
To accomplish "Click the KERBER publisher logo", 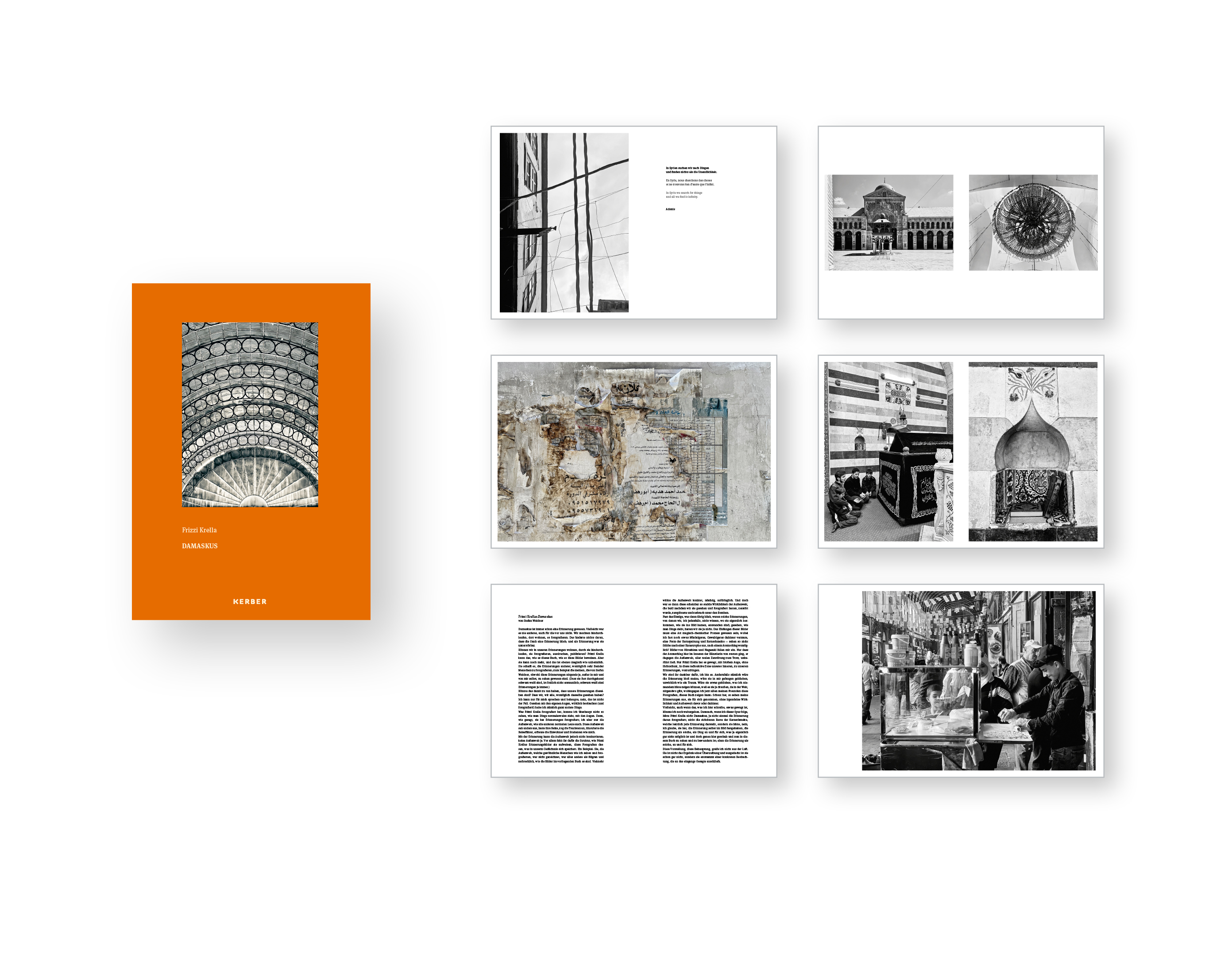I will tap(250, 601).
